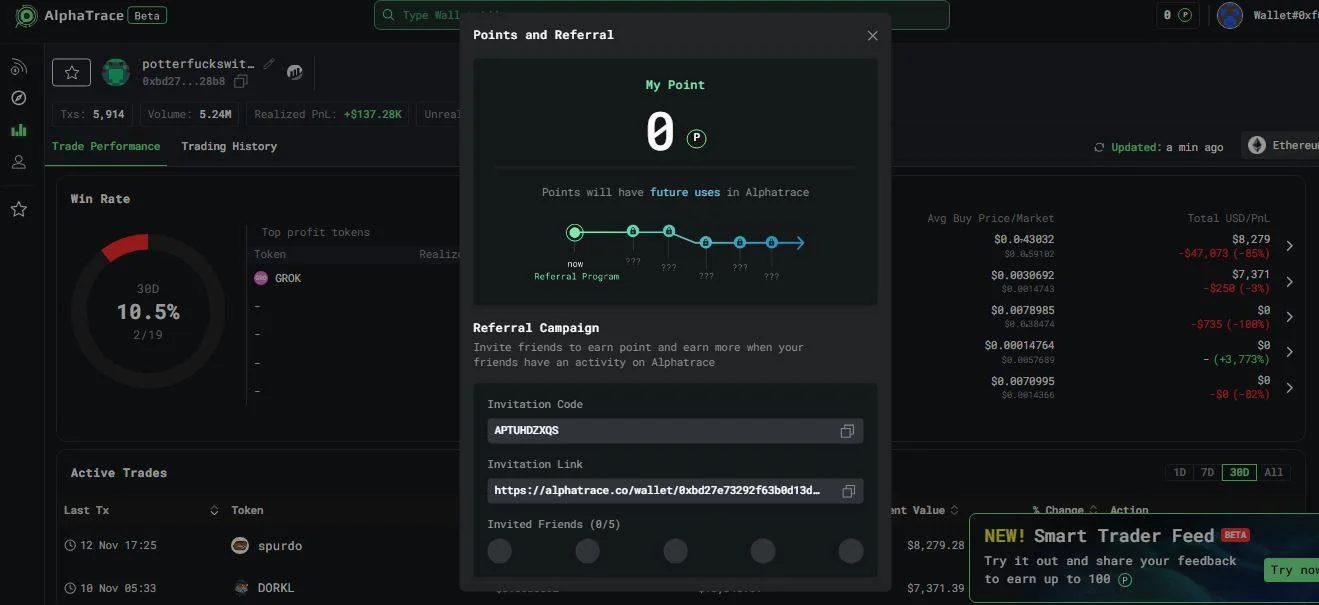Click Referral Program label under timeline
The height and width of the screenshot is (605, 1319).
576,277
